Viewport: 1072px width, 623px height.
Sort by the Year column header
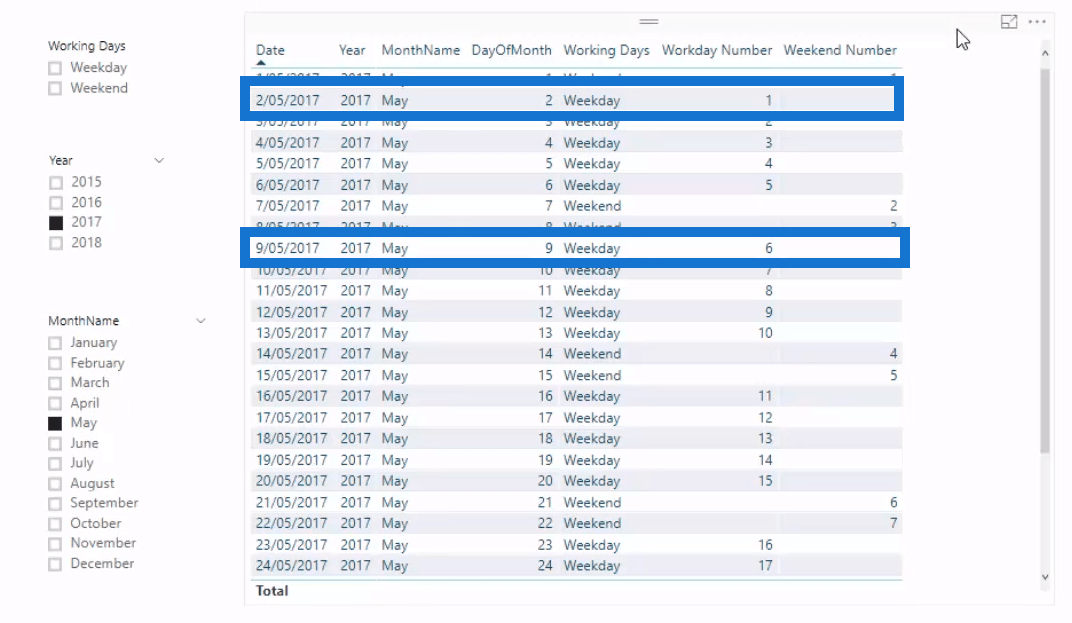pos(352,50)
